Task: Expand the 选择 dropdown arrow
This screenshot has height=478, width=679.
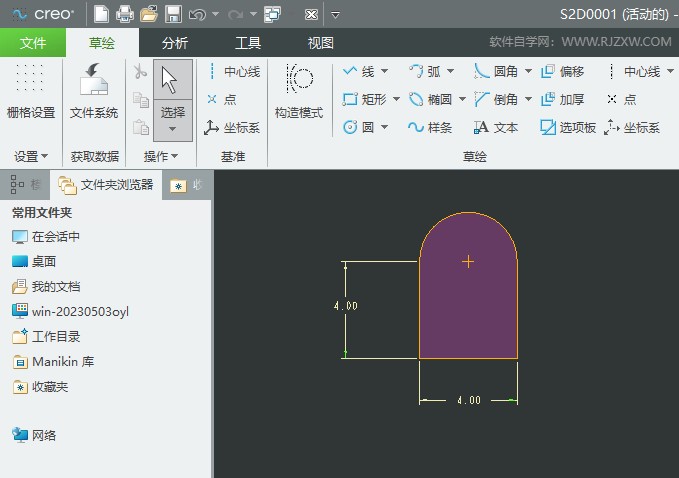Action: (x=173, y=129)
